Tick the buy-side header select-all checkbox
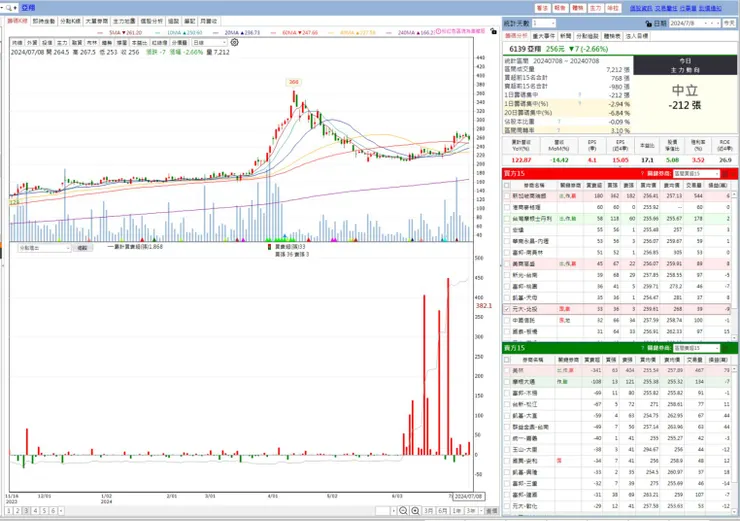The height and width of the screenshot is (521, 740). coord(507,185)
